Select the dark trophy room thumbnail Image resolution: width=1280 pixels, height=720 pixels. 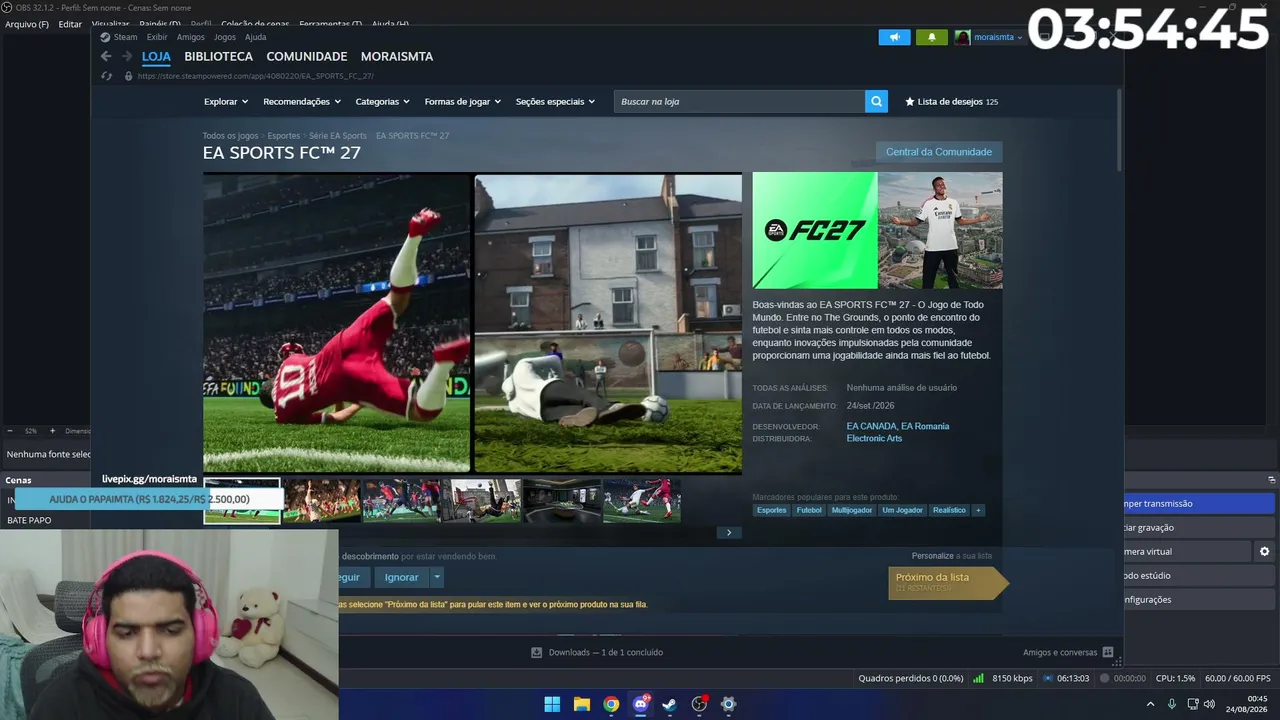coord(561,500)
